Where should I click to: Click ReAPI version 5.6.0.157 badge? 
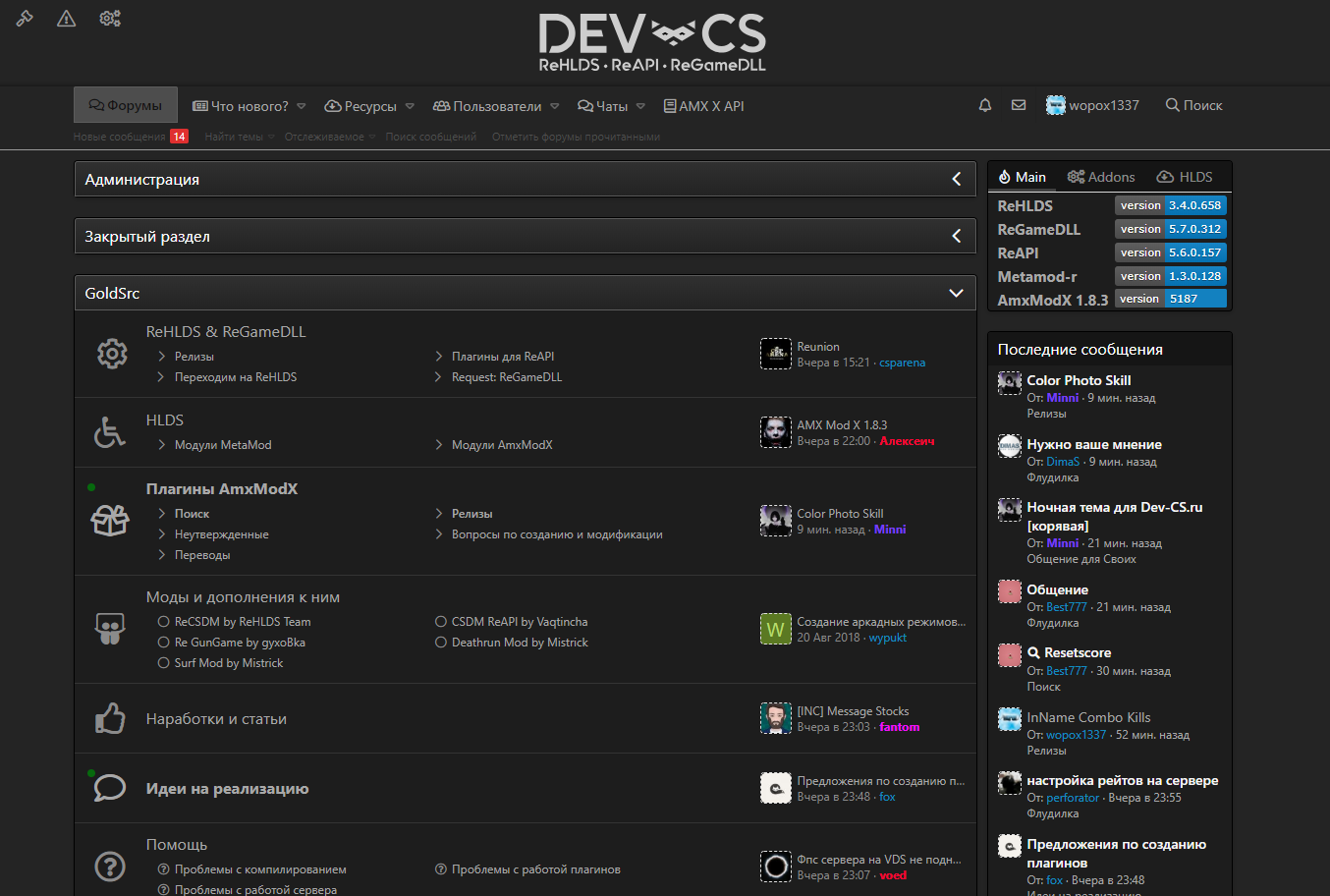[1171, 252]
